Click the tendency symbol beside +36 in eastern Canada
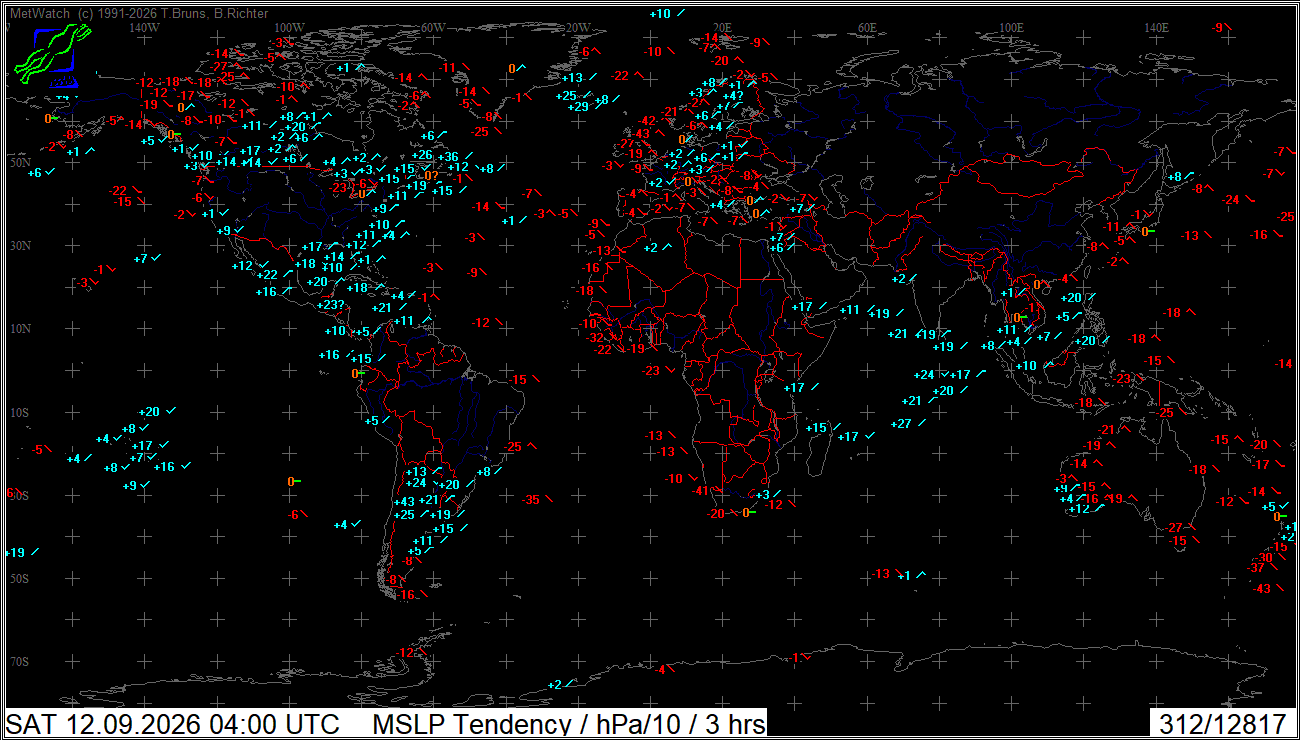1300x740 pixels. [468, 157]
